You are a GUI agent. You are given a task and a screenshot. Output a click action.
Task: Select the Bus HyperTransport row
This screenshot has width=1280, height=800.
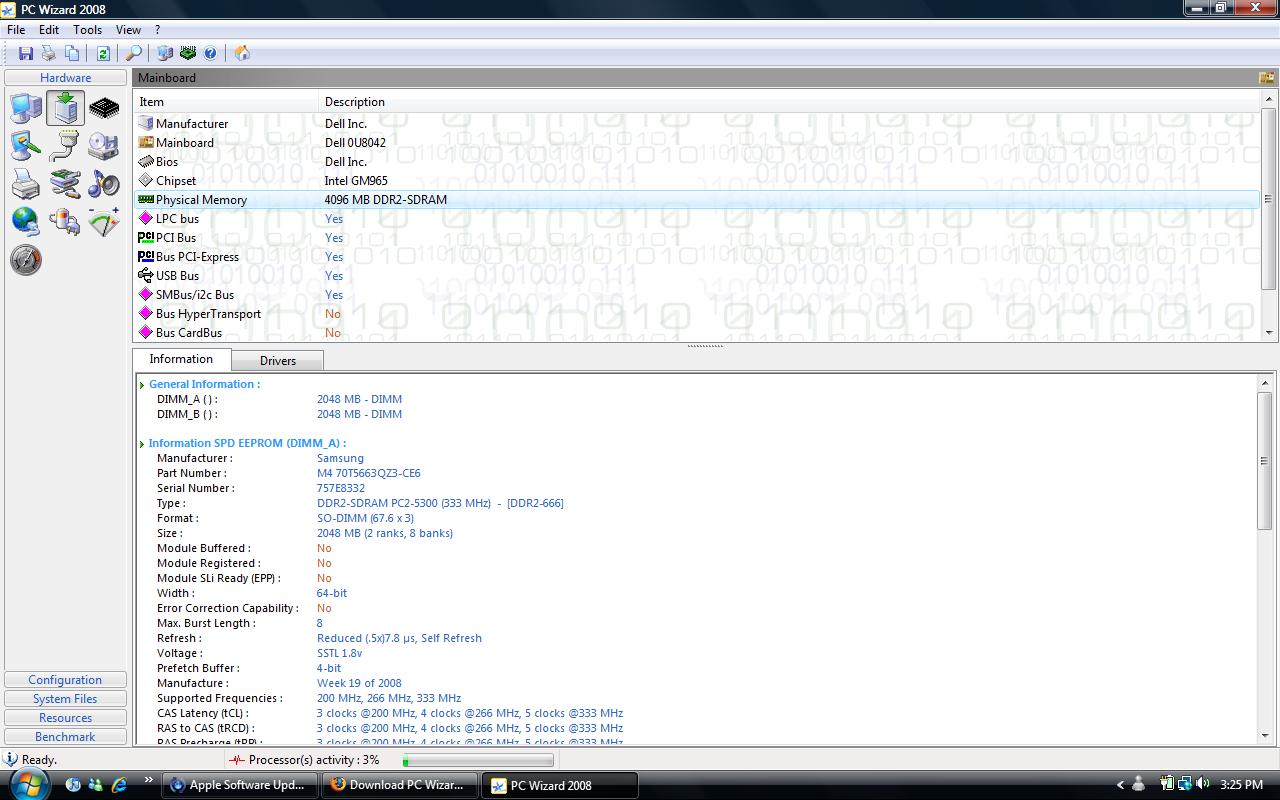click(x=697, y=314)
